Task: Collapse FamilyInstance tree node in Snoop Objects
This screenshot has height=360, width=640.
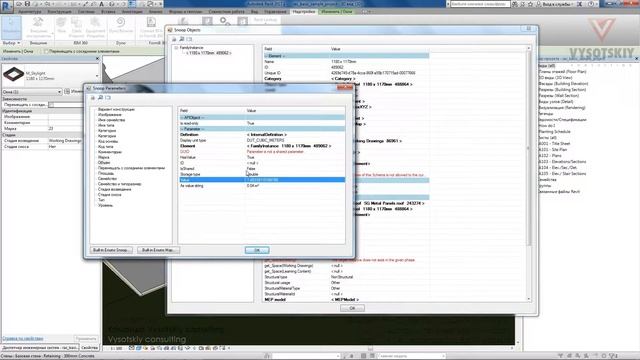Action: pyautogui.click(x=176, y=48)
